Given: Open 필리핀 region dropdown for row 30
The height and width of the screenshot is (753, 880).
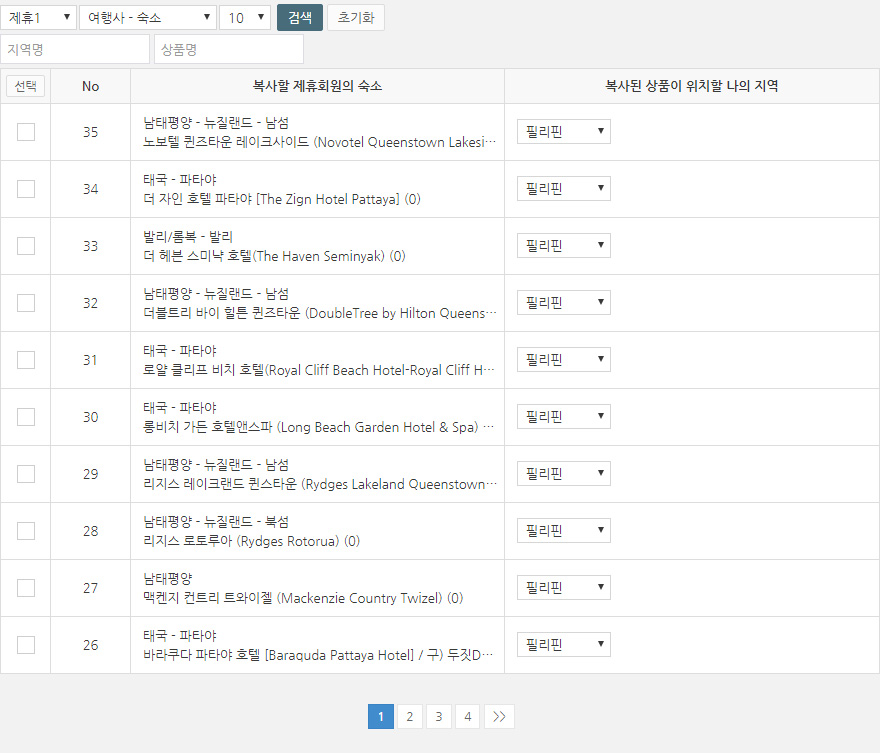Looking at the screenshot, I should [563, 416].
